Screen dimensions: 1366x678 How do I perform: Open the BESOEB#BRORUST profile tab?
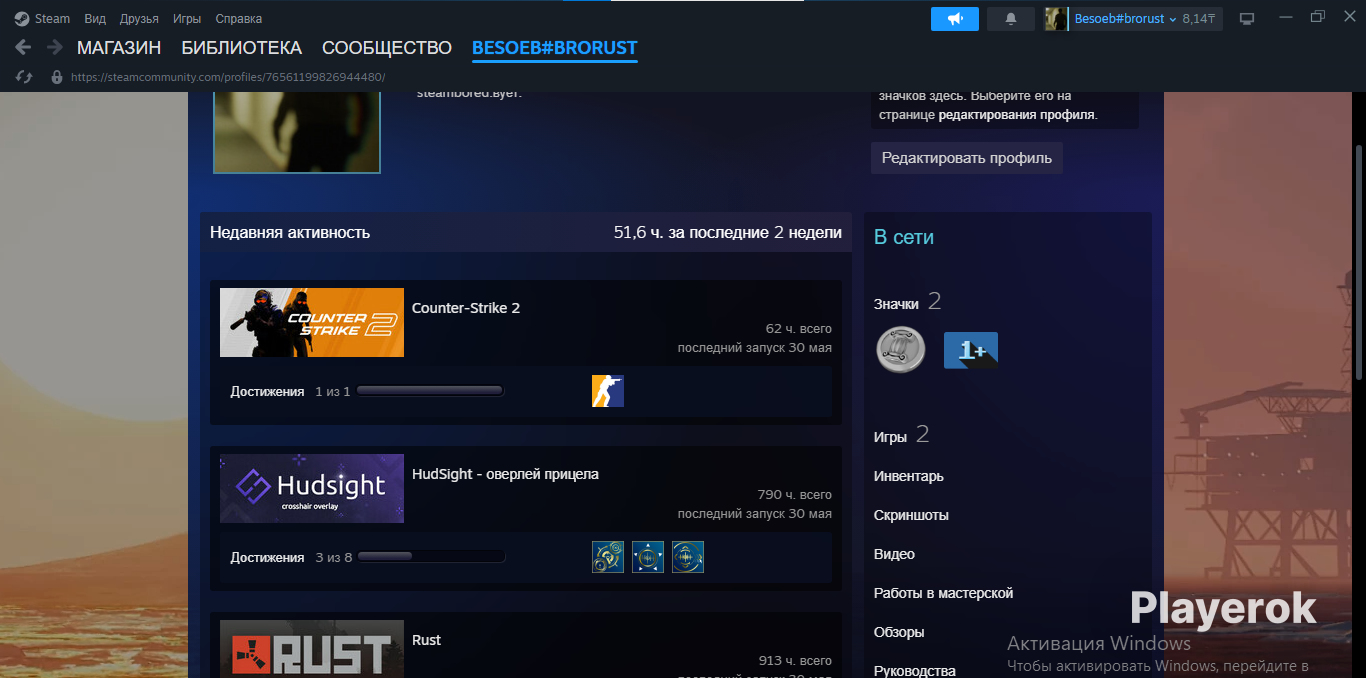coord(554,48)
